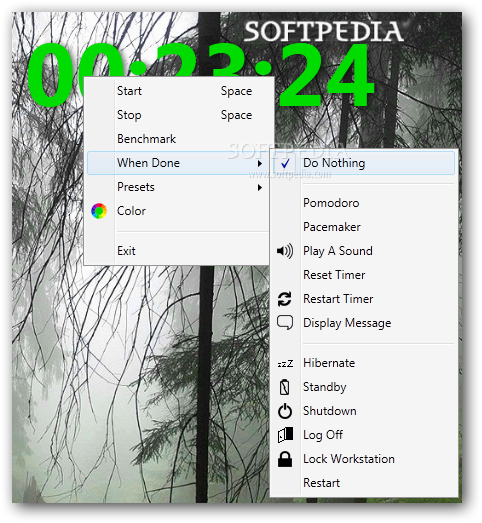
Task: Expand the When Done submenu arrow
Action: (260, 163)
